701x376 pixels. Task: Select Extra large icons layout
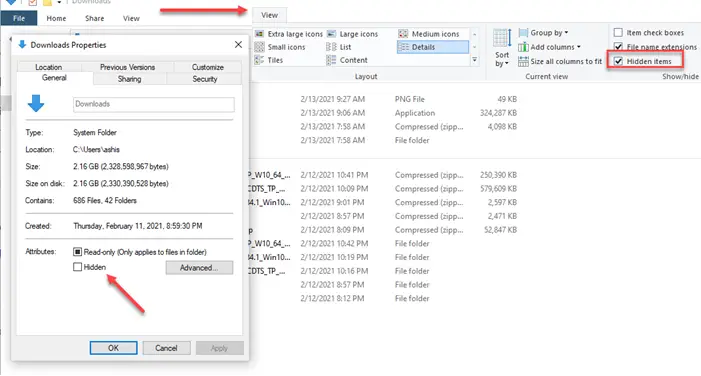pos(288,34)
